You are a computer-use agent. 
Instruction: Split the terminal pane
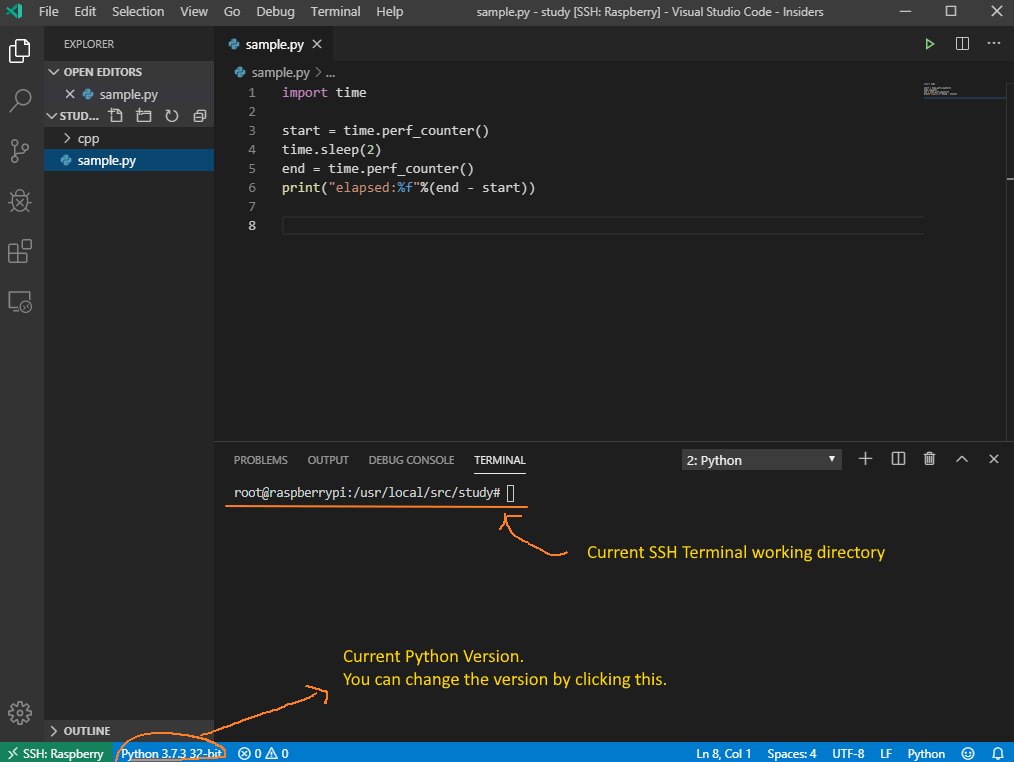(x=898, y=459)
